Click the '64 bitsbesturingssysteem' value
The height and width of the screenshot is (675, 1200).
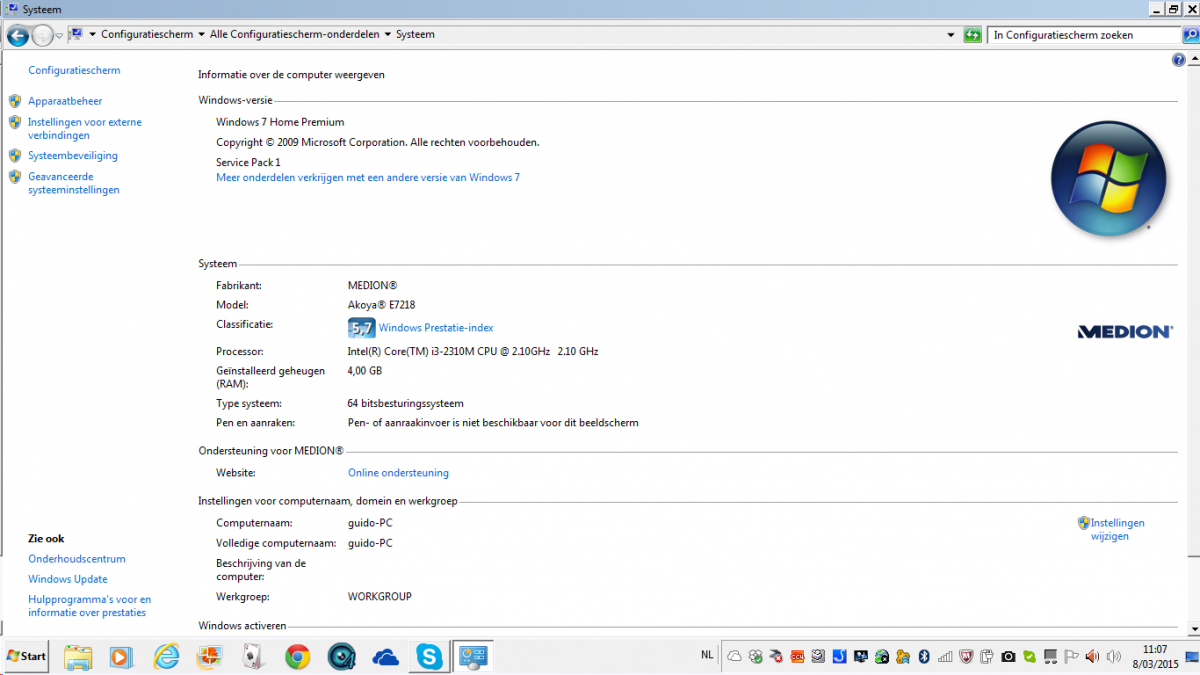[x=406, y=404]
